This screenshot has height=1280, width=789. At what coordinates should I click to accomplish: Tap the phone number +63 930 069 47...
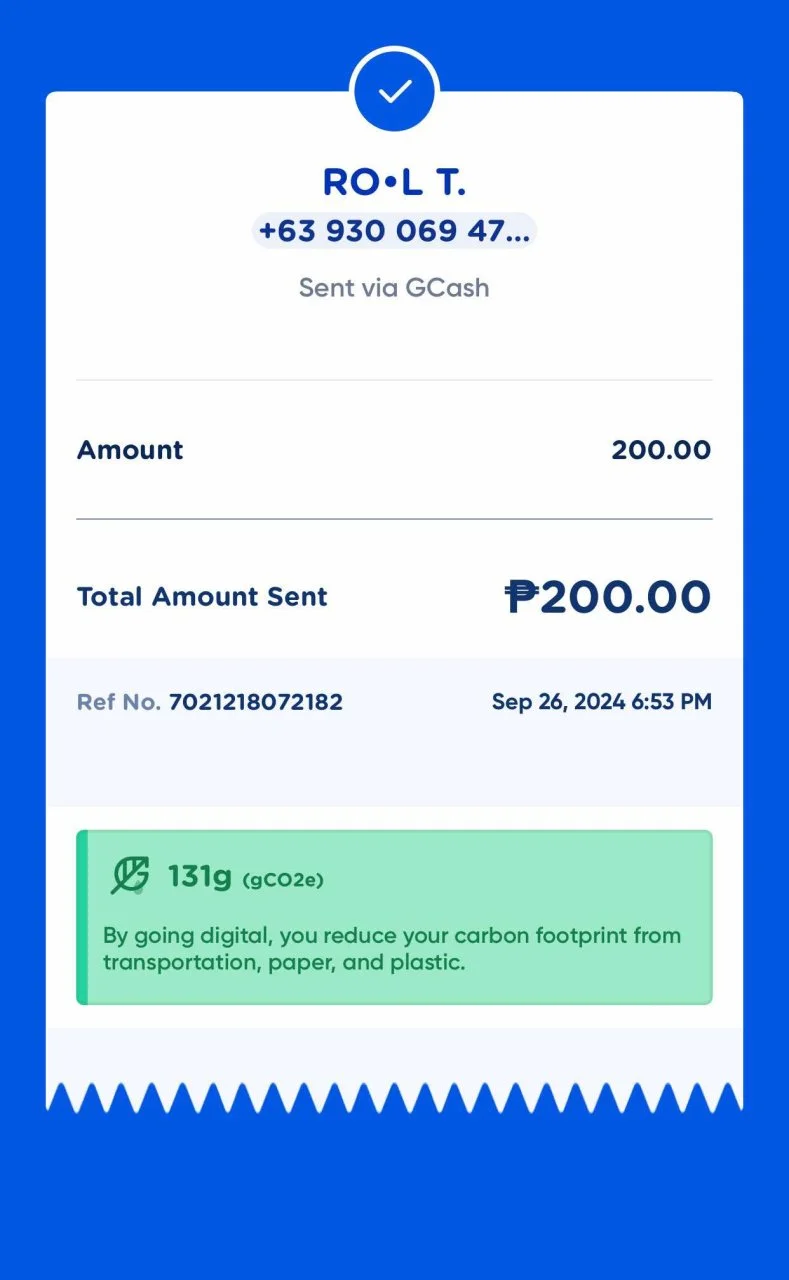point(394,231)
